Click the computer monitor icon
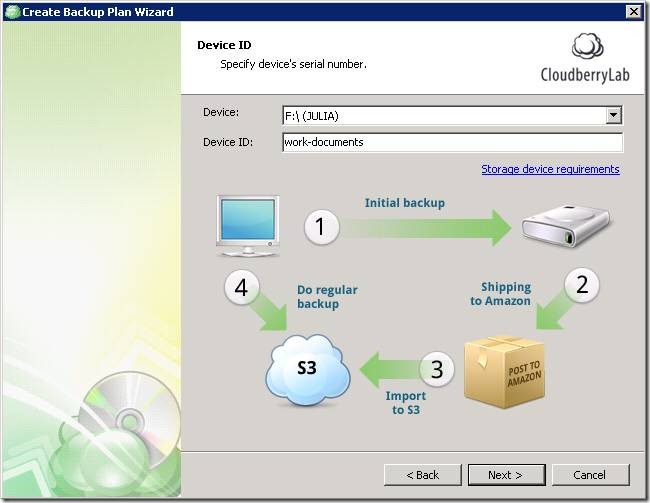Screen dimensions: 650x503 (247, 226)
